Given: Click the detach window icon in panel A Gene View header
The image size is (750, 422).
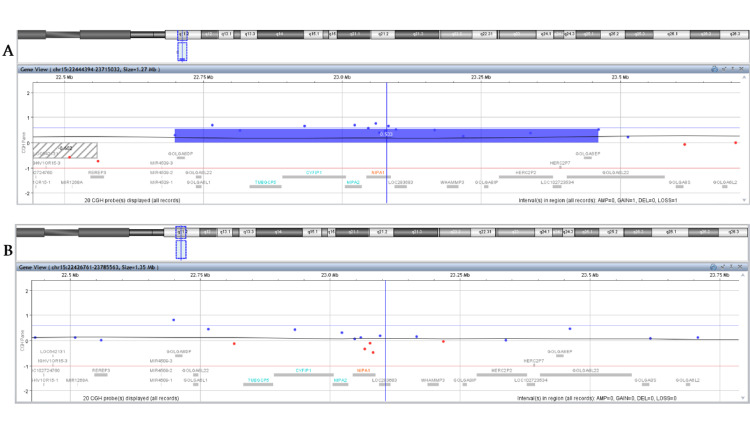Looking at the screenshot, I should pyautogui.click(x=724, y=69).
